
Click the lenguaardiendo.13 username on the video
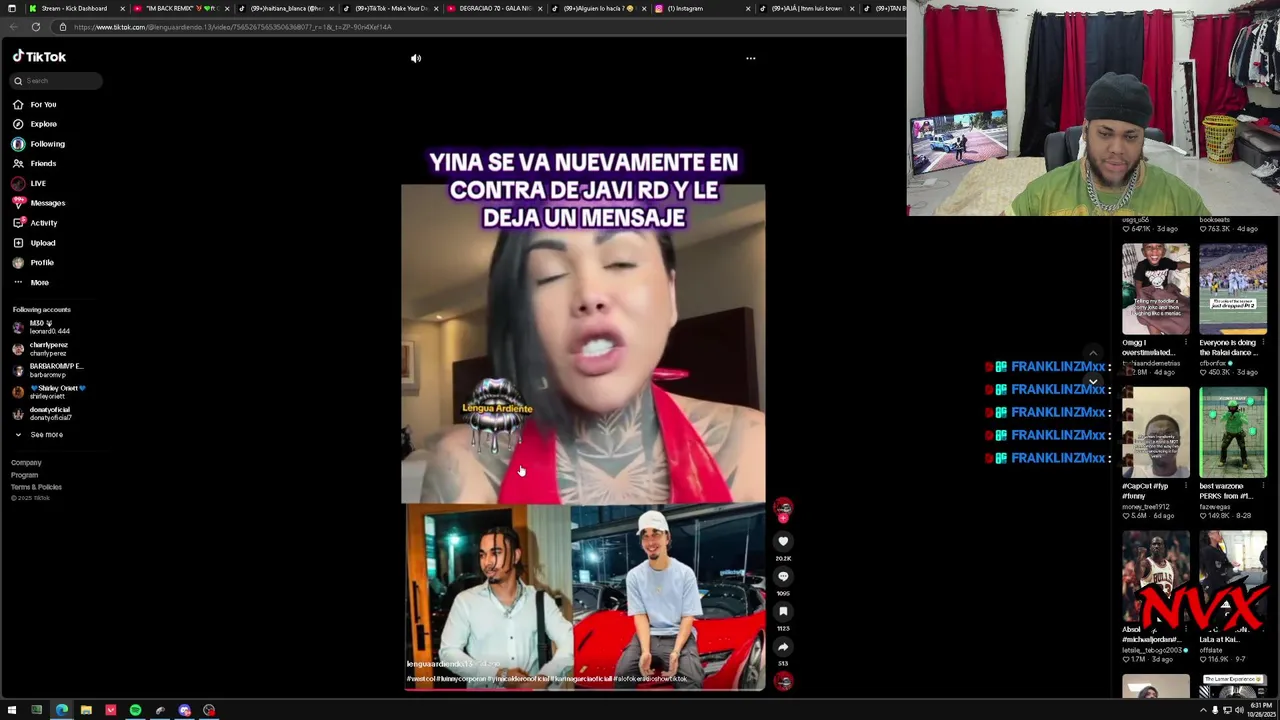438,664
